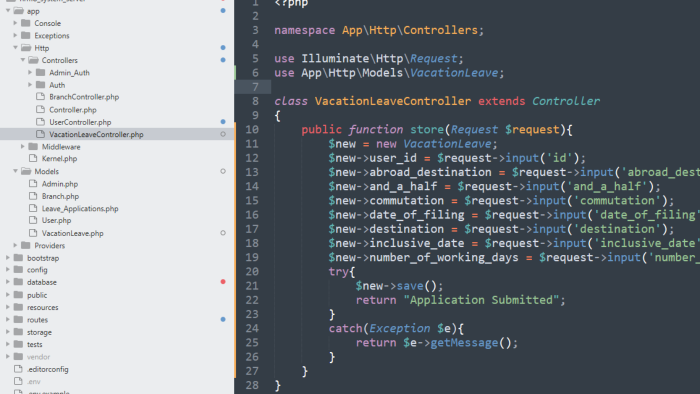
Task: Select the vendor folder label
Action: pos(38,357)
